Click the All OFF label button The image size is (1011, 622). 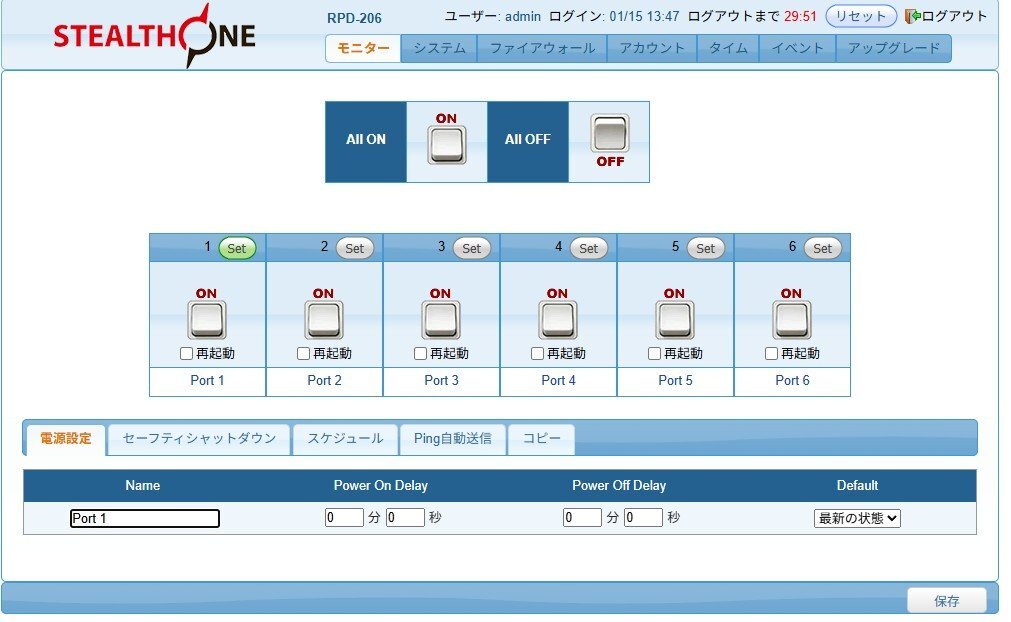tap(528, 142)
